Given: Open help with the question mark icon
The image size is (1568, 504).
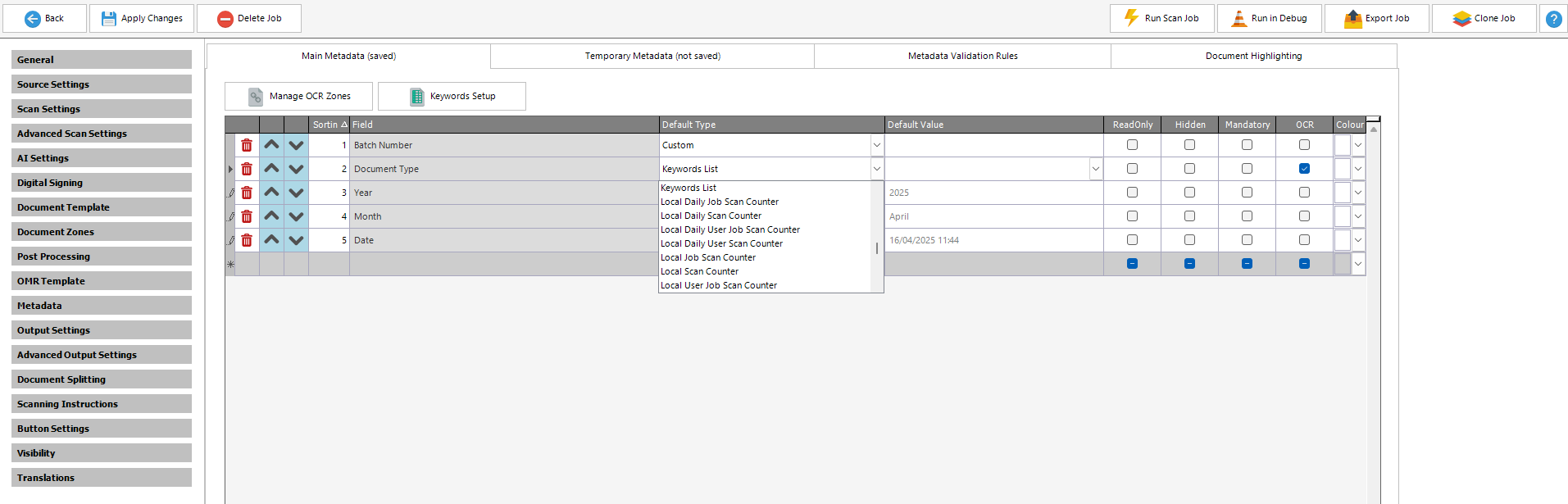Looking at the screenshot, I should point(1553,18).
